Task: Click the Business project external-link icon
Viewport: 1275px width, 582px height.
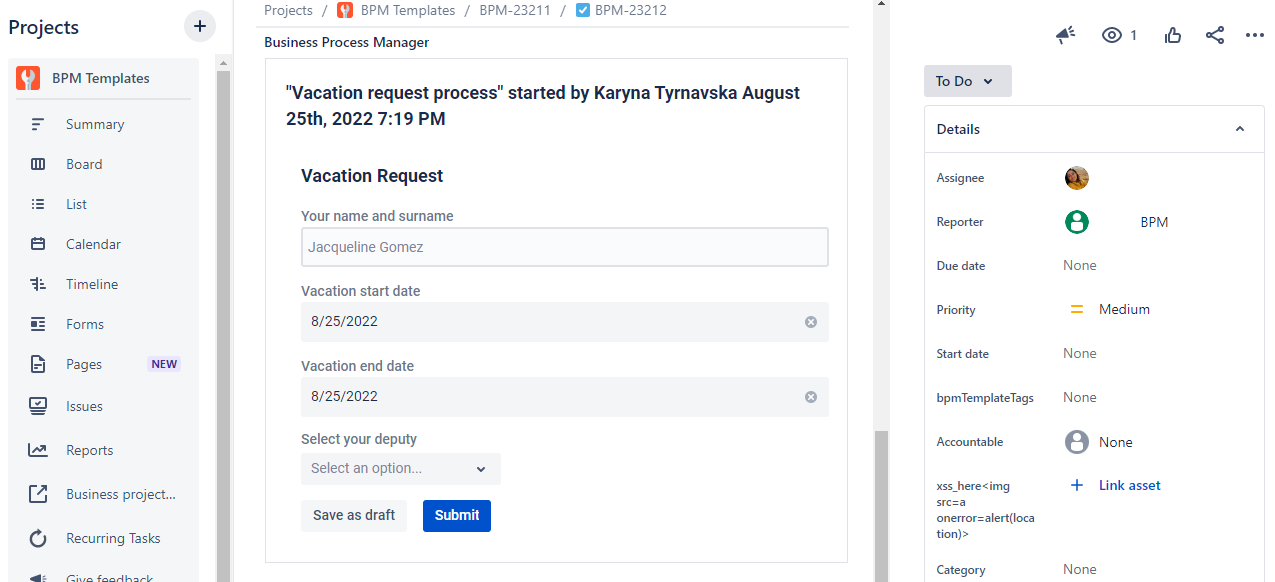Action: (38, 494)
